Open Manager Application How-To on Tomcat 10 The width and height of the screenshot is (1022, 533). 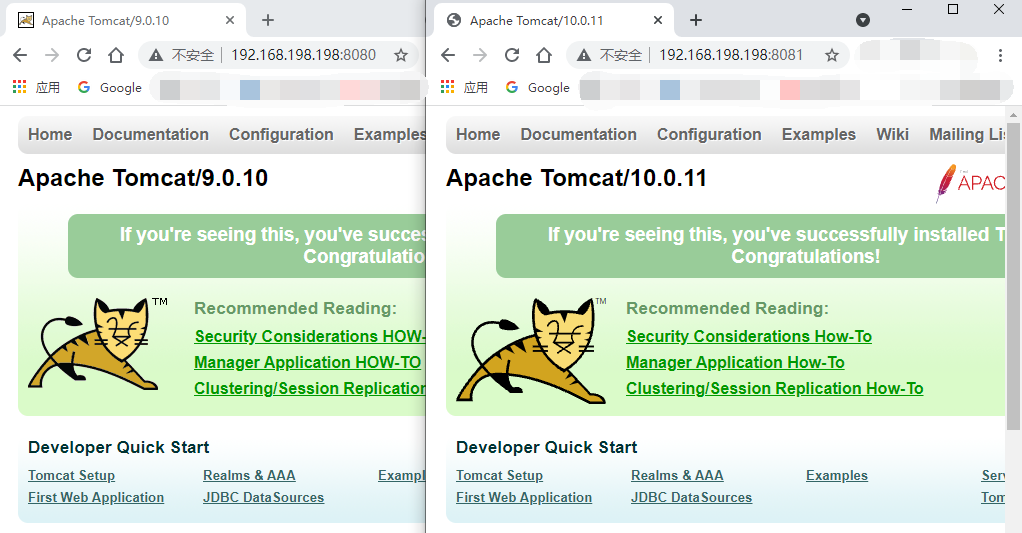[735, 362]
